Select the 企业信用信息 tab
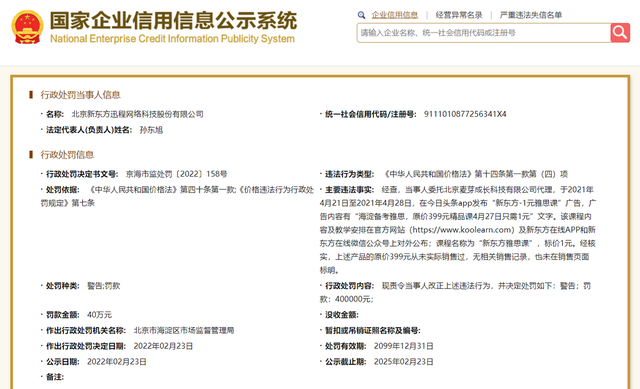The width and height of the screenshot is (640, 389). point(395,15)
